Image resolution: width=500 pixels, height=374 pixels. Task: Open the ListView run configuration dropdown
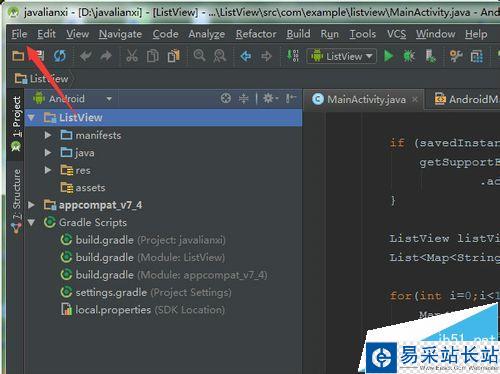342,56
